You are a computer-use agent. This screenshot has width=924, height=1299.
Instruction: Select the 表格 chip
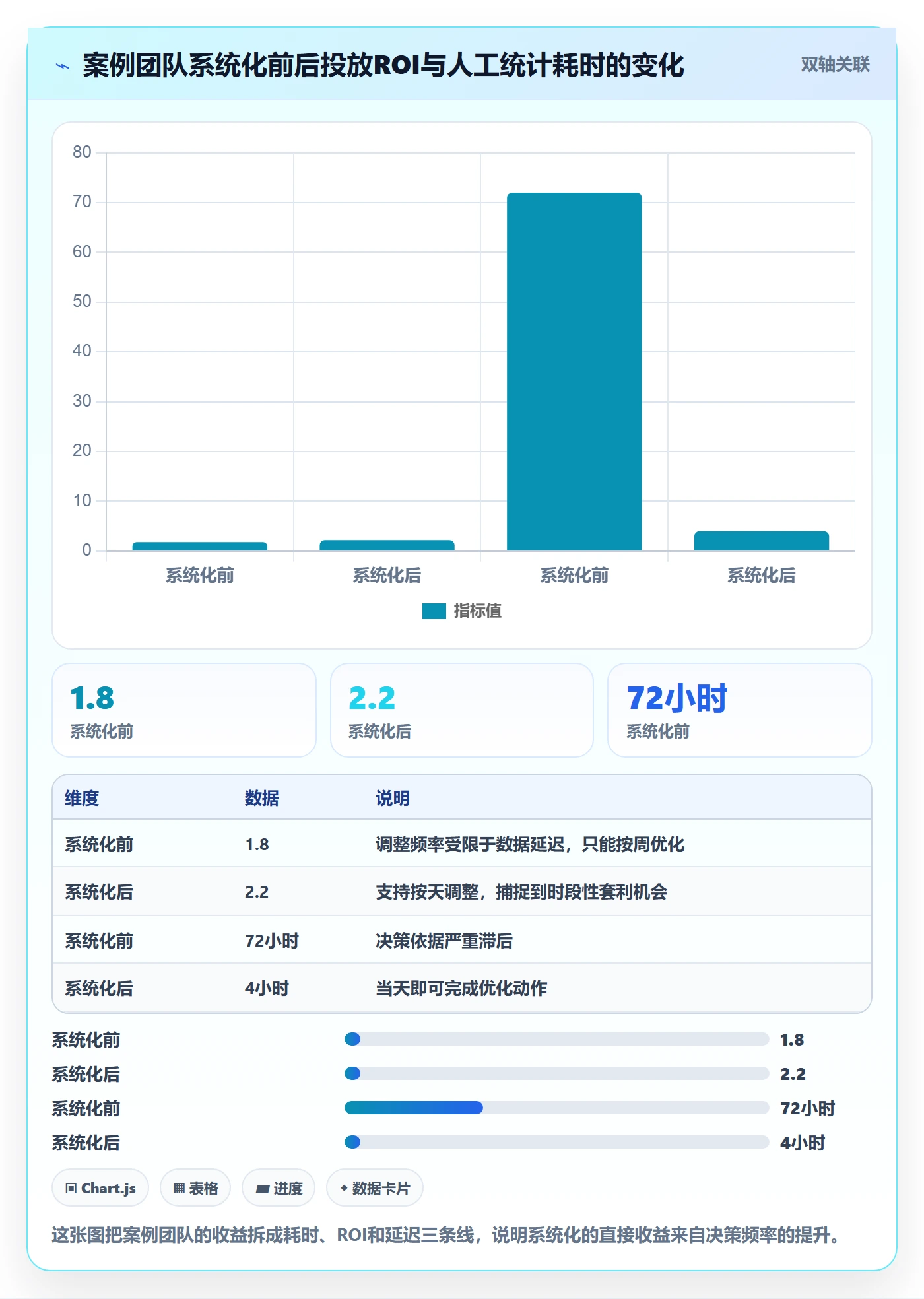[x=195, y=1188]
